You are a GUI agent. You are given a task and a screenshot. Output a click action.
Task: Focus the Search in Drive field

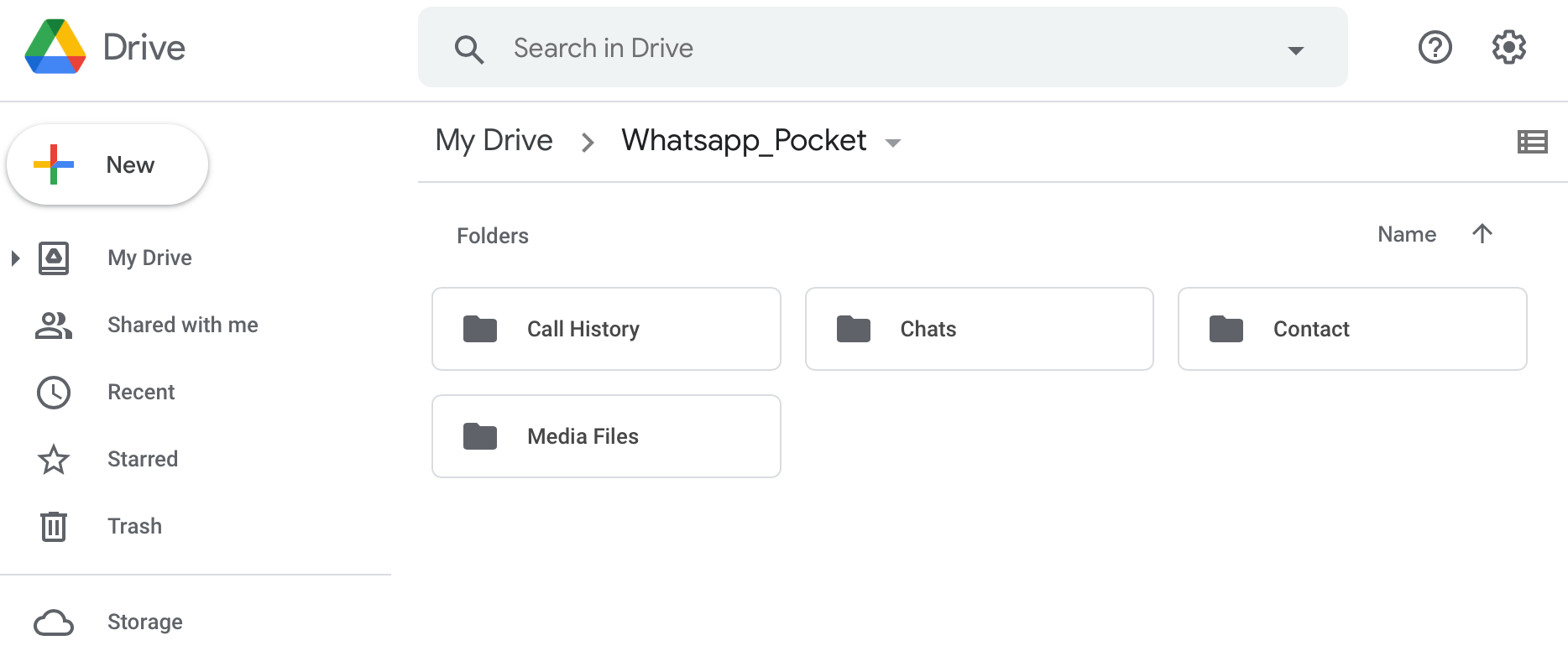pyautogui.click(x=883, y=47)
